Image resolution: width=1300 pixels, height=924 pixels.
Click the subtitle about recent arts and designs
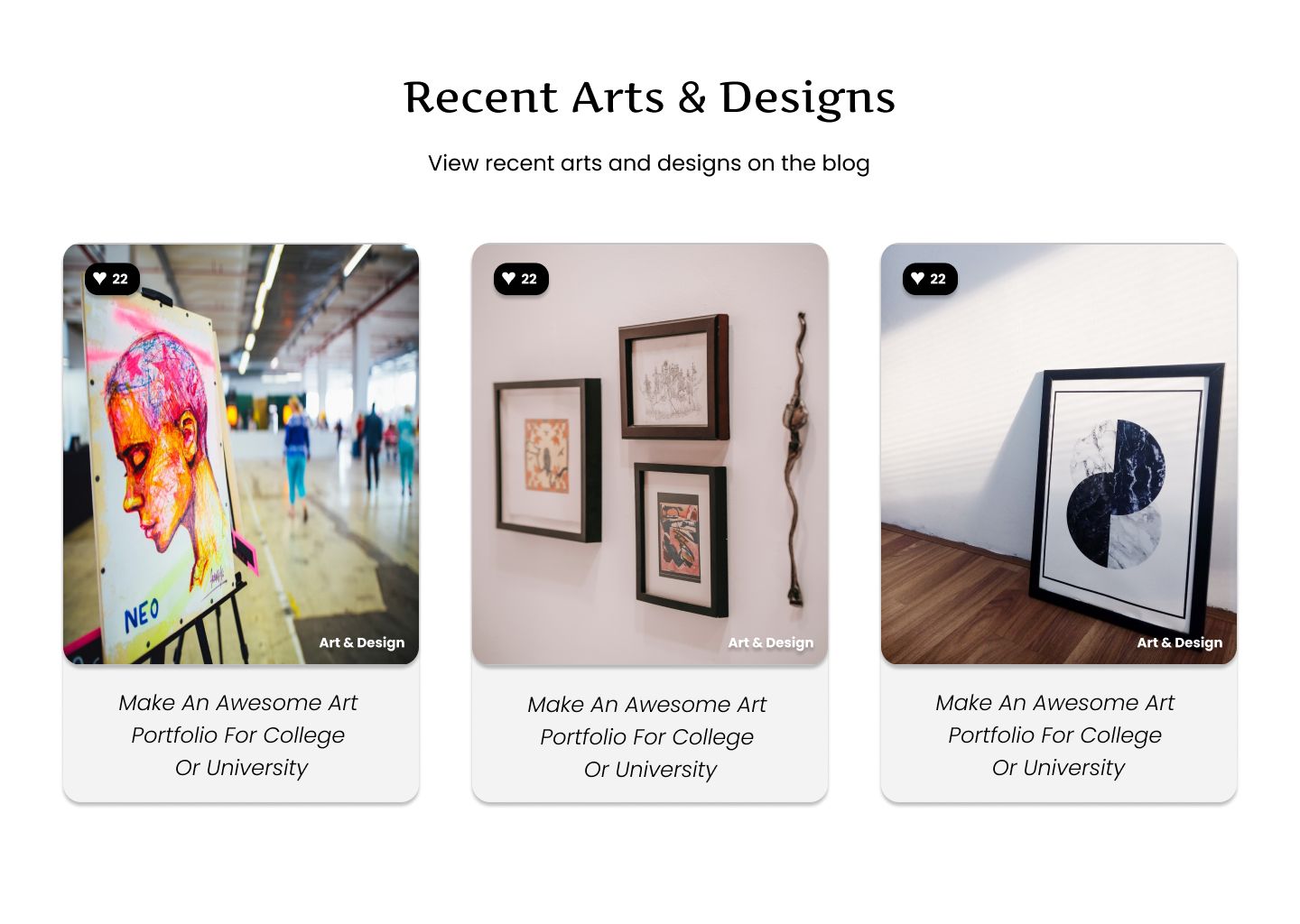[x=649, y=163]
